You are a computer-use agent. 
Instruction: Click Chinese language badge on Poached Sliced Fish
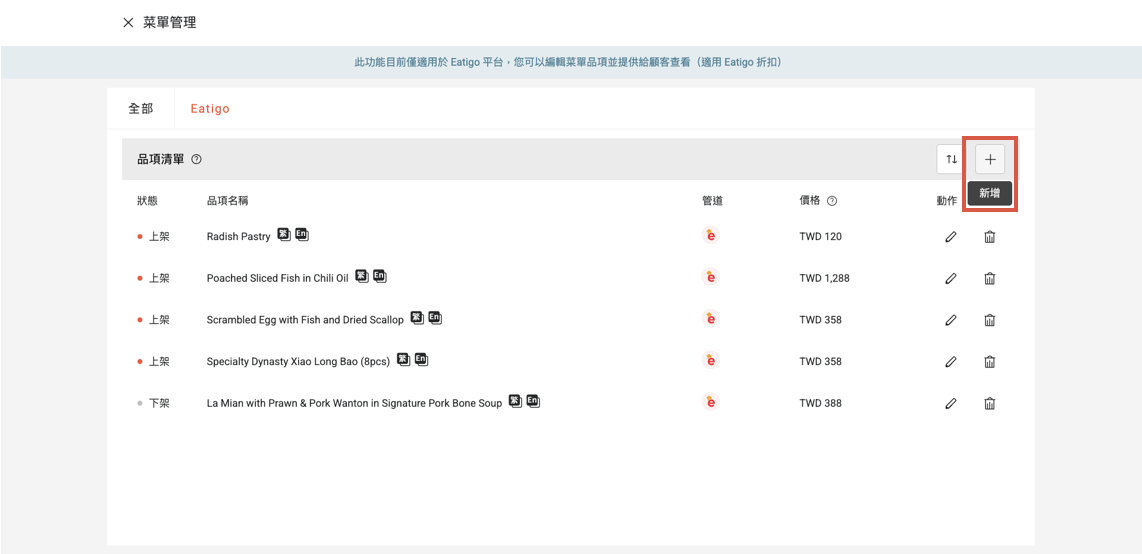[362, 276]
